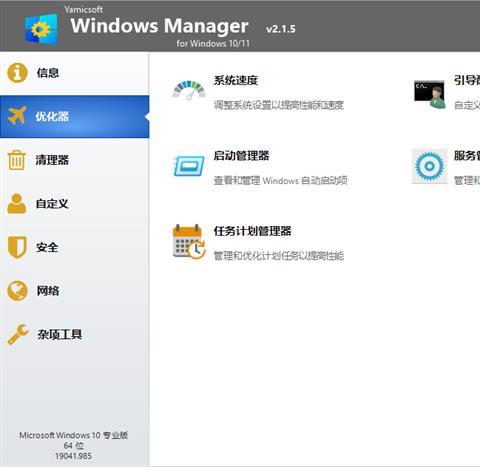Click the Windows Manager logo icon
480x467 pixels.
point(42,29)
